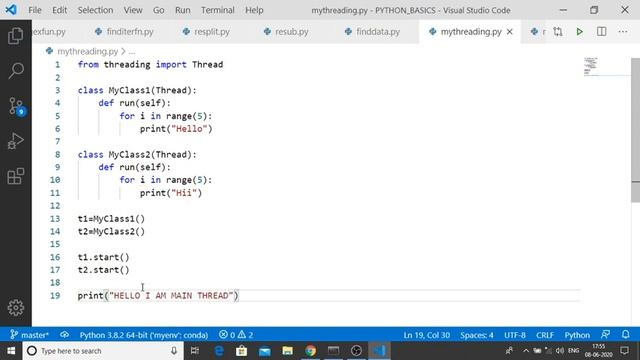Switch to resub.py tab
Image resolution: width=640 pixels, height=360 pixels.
[286, 31]
